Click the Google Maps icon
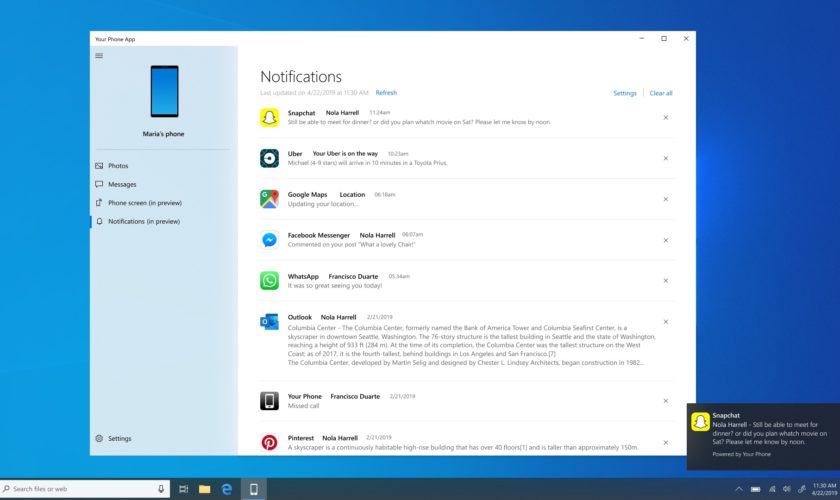Screen dimensions: 840x500 [x=269, y=199]
